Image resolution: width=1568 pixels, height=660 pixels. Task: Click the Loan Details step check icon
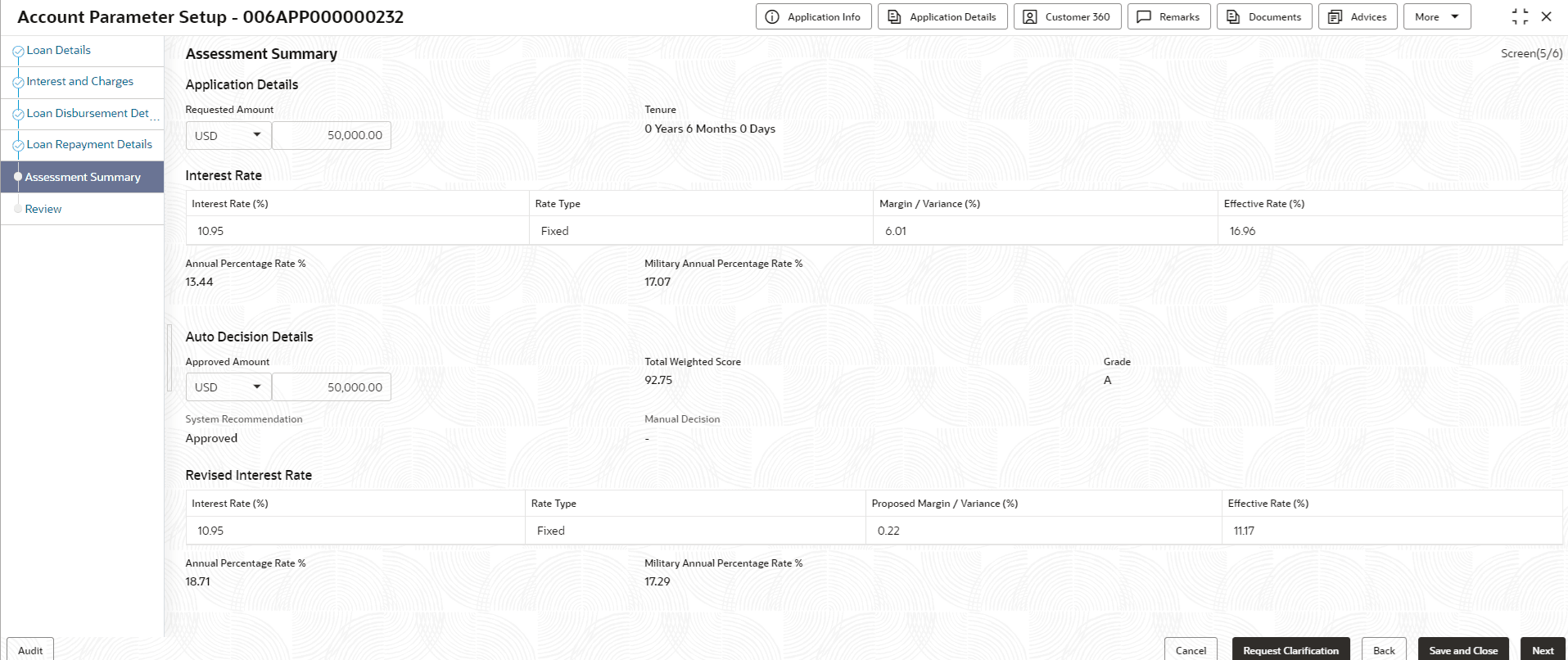pos(18,51)
